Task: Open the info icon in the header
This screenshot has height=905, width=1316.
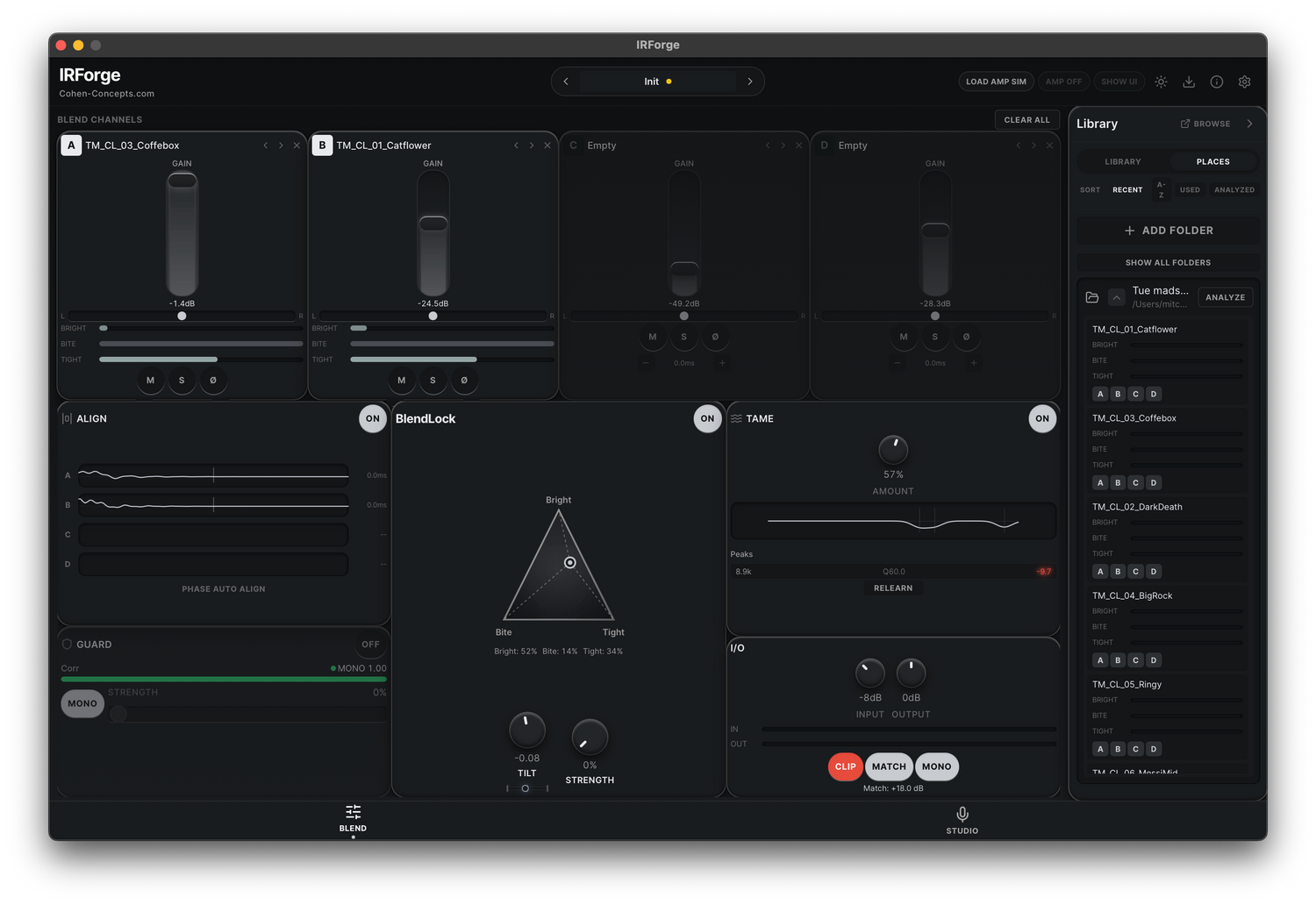Action: click(x=1217, y=82)
